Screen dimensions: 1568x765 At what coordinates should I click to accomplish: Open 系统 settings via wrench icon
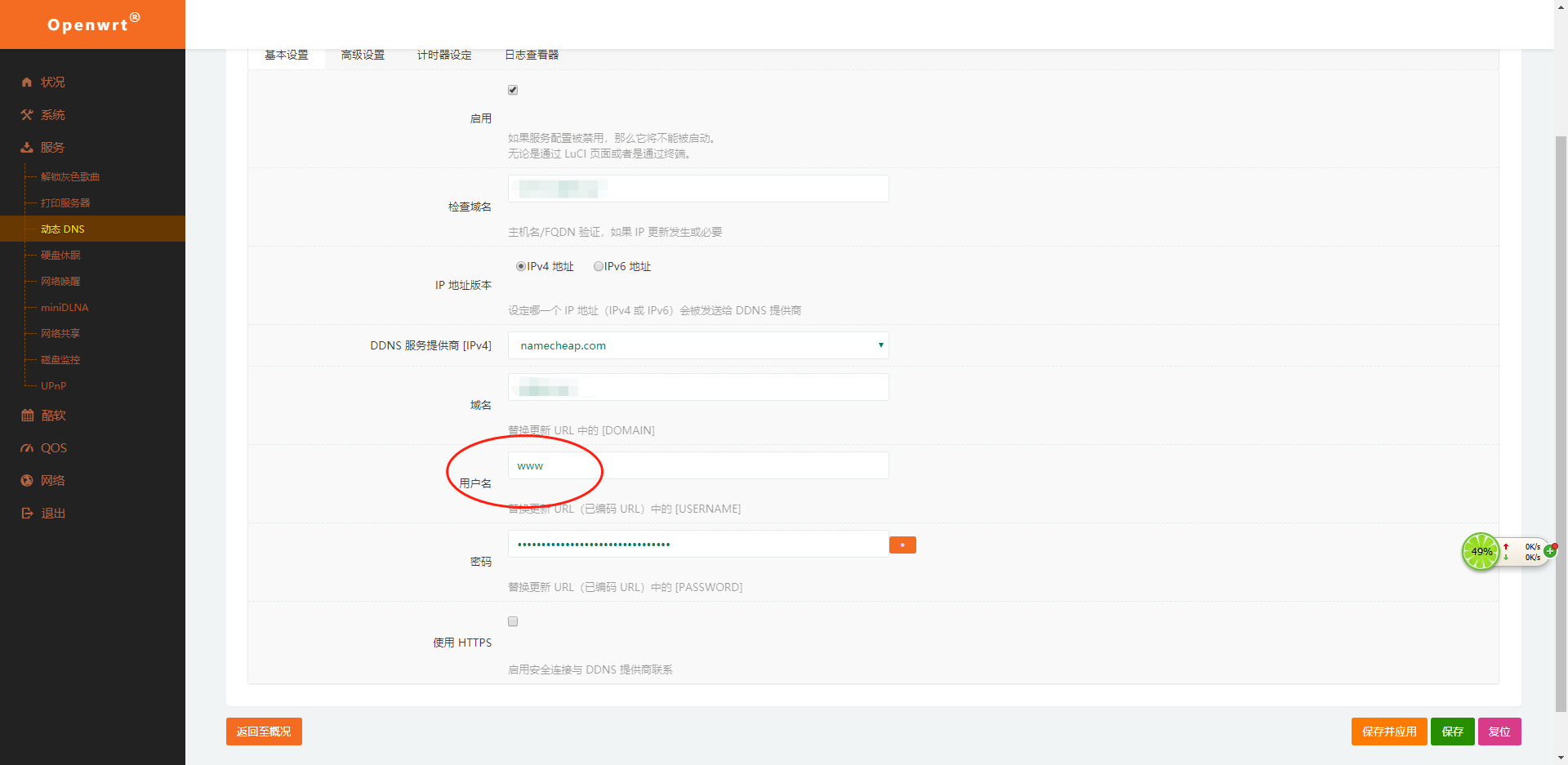coord(27,114)
